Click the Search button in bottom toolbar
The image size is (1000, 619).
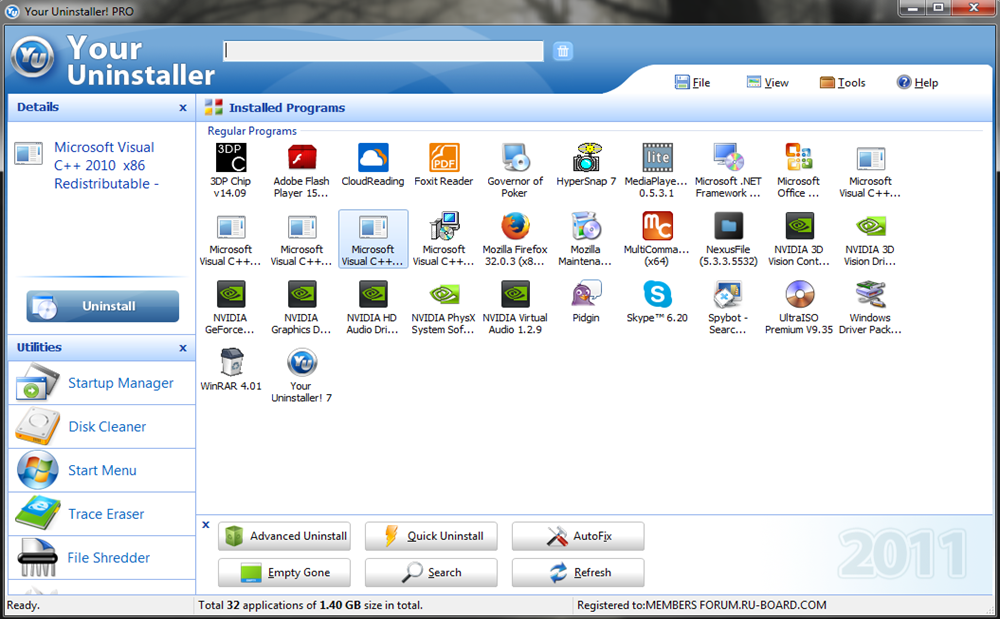(x=431, y=572)
